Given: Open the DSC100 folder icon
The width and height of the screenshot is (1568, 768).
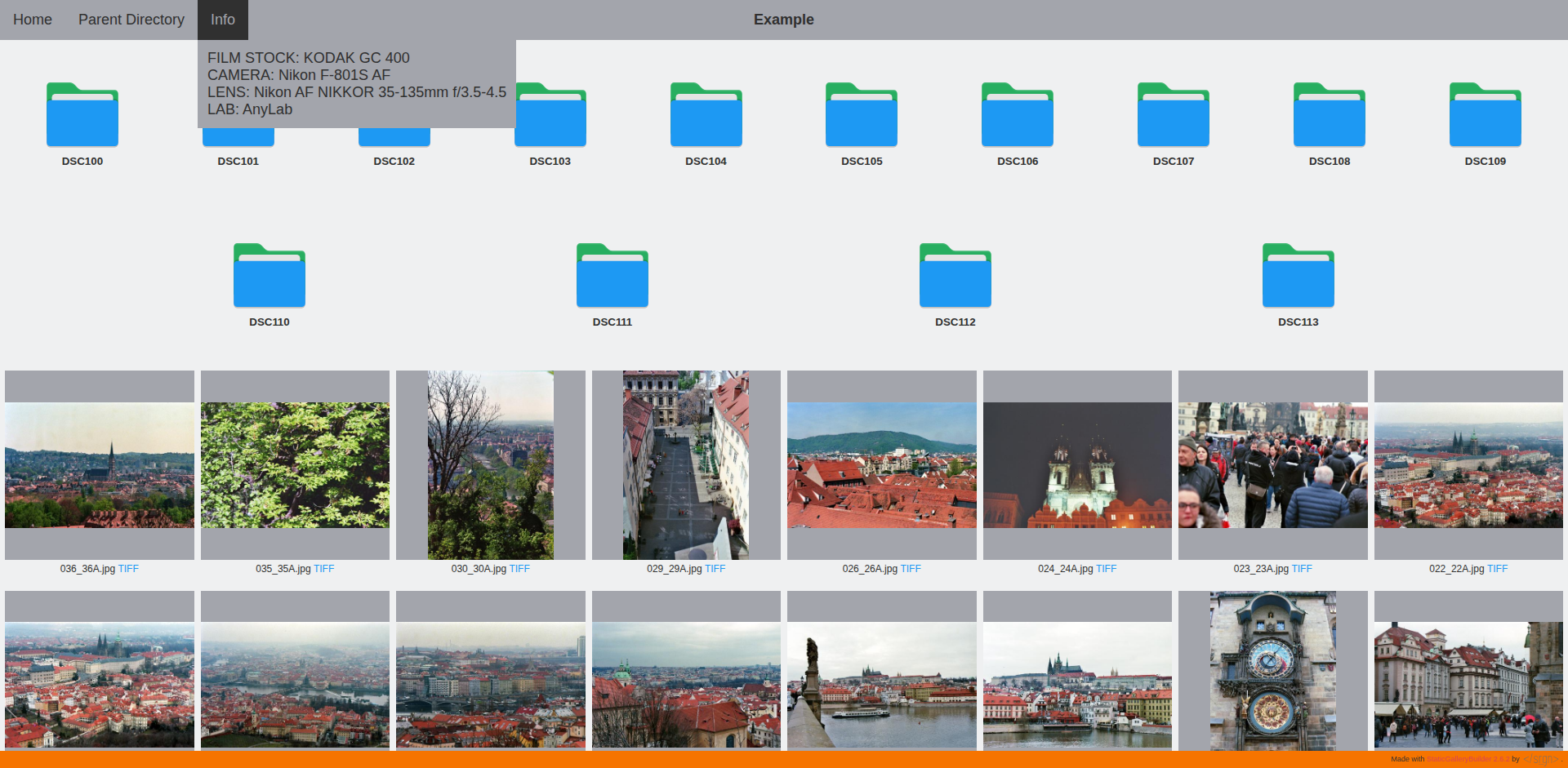Looking at the screenshot, I should click(x=82, y=115).
